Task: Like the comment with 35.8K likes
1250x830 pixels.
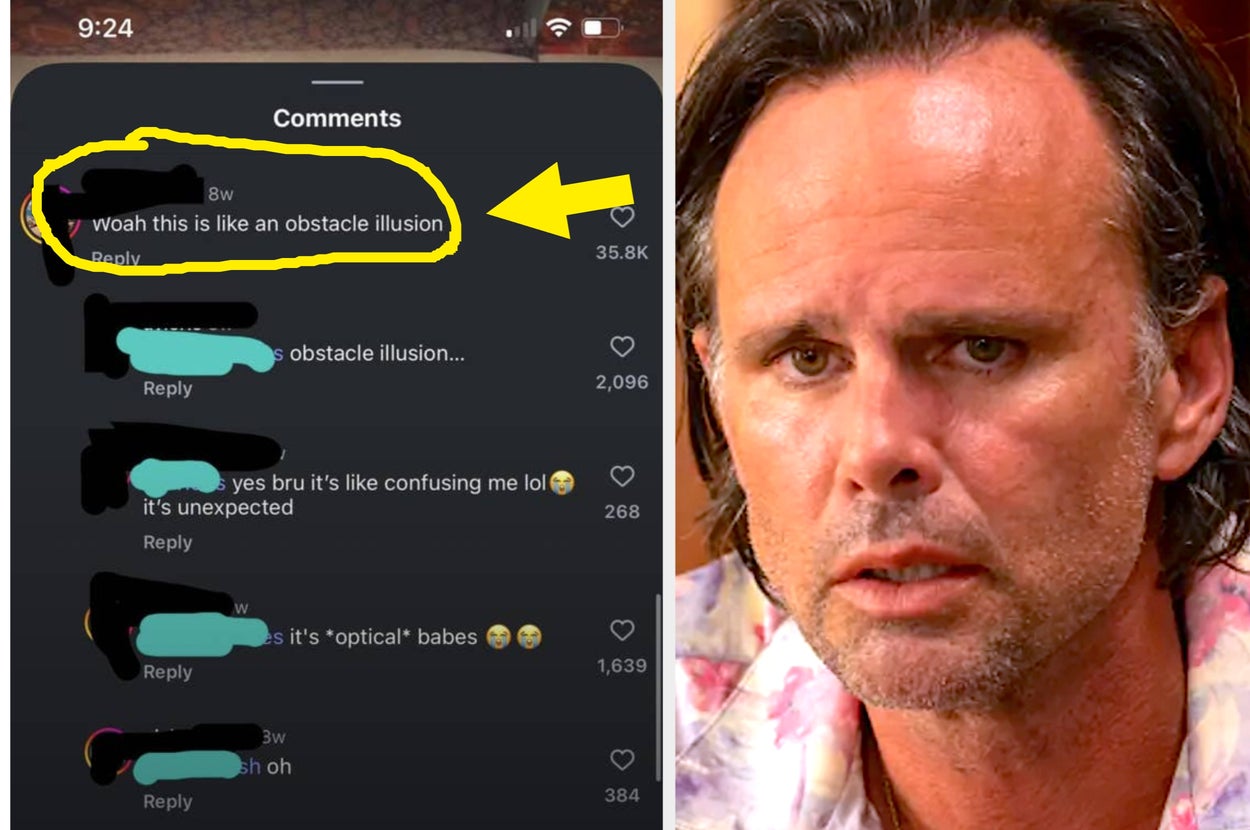Action: coord(622,217)
